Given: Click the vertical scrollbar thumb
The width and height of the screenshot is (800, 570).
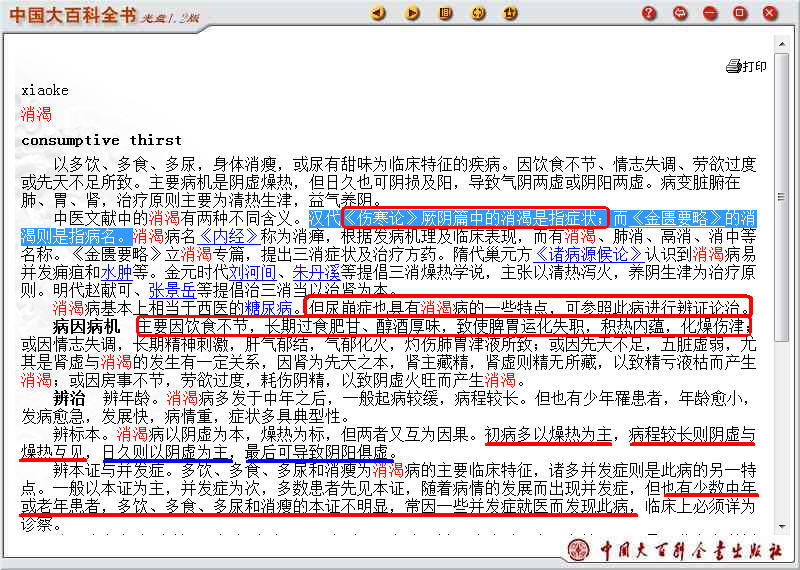Looking at the screenshot, I should coord(782,196).
